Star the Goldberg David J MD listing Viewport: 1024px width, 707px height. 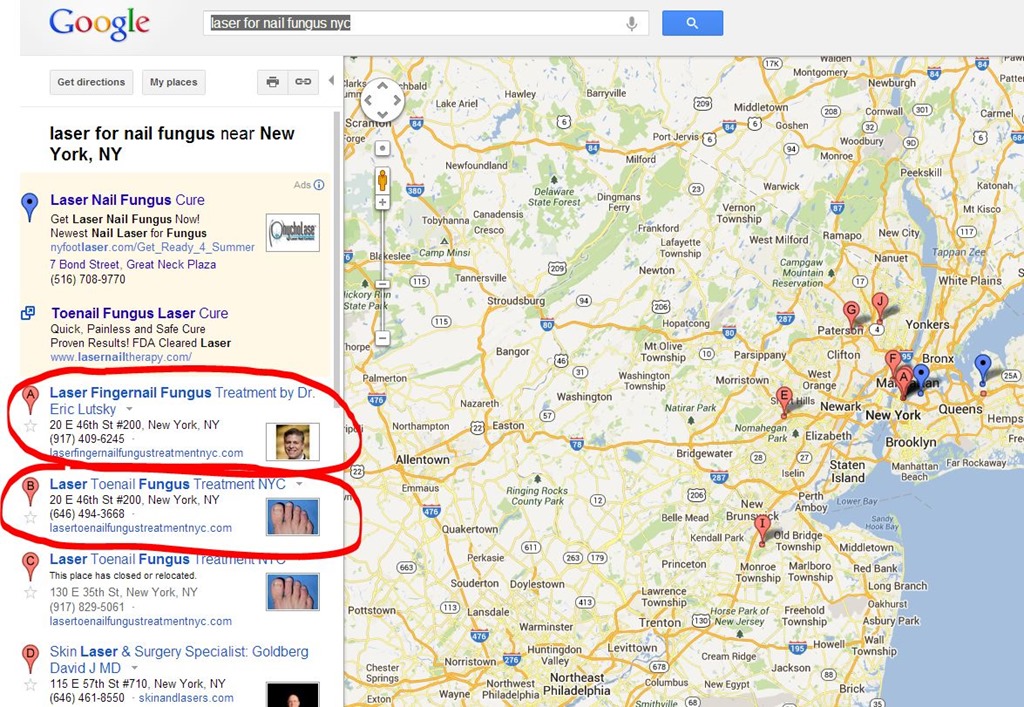(30, 685)
